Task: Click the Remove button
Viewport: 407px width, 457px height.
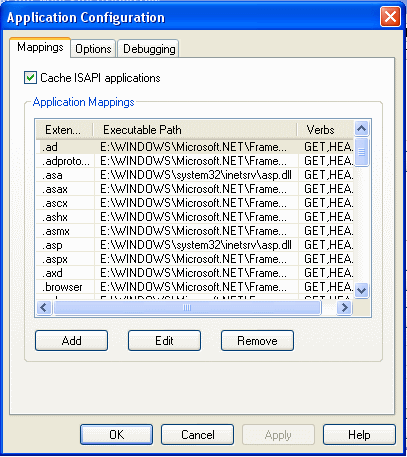Action: (x=257, y=341)
